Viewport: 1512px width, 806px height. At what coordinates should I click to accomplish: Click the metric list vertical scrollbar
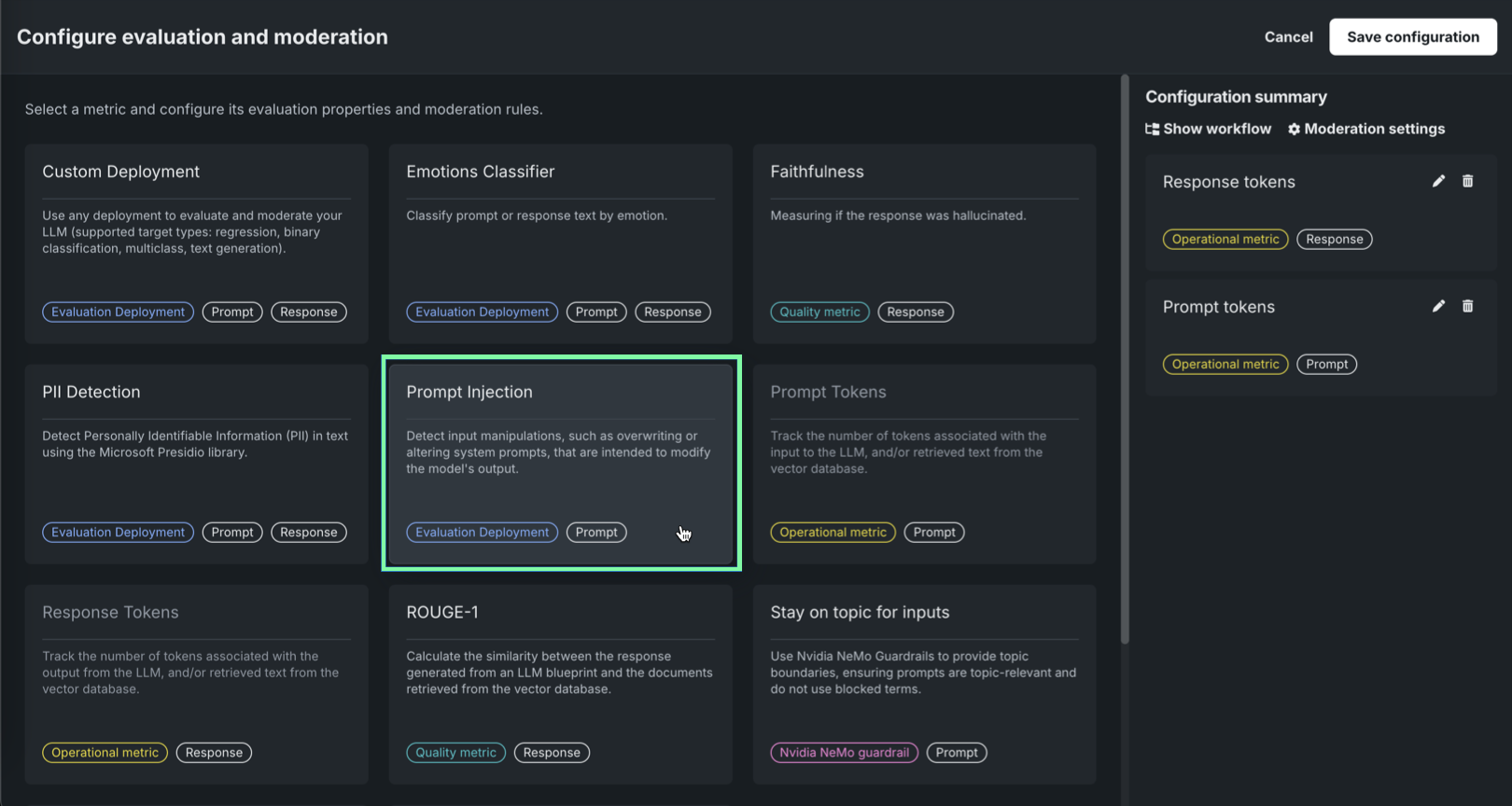pos(1125,359)
